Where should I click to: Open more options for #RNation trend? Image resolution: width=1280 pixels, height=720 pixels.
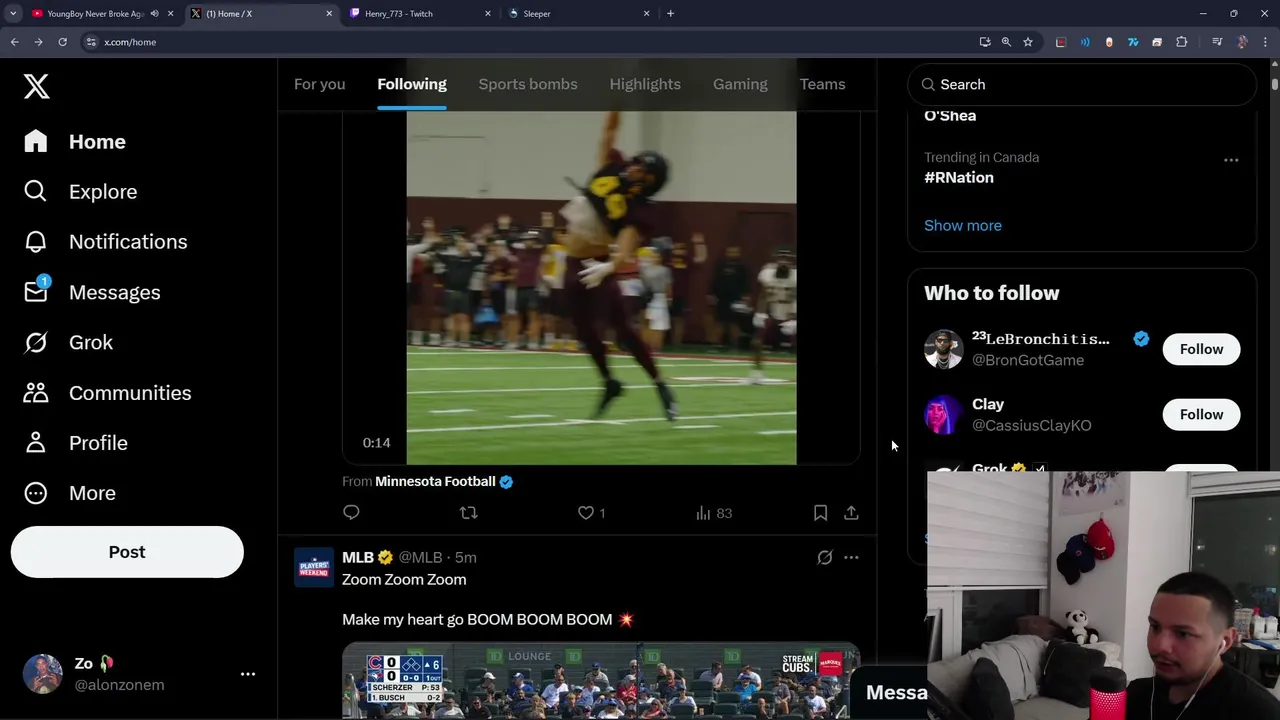(1231, 160)
